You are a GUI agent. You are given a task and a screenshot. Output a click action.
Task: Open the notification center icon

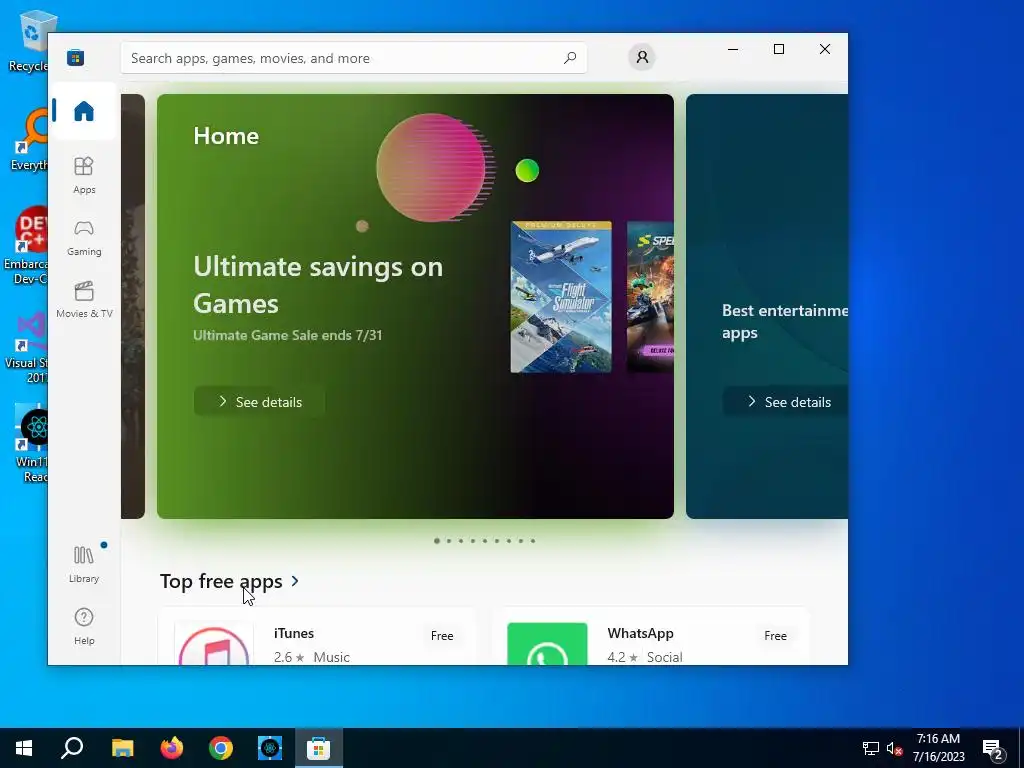point(993,749)
